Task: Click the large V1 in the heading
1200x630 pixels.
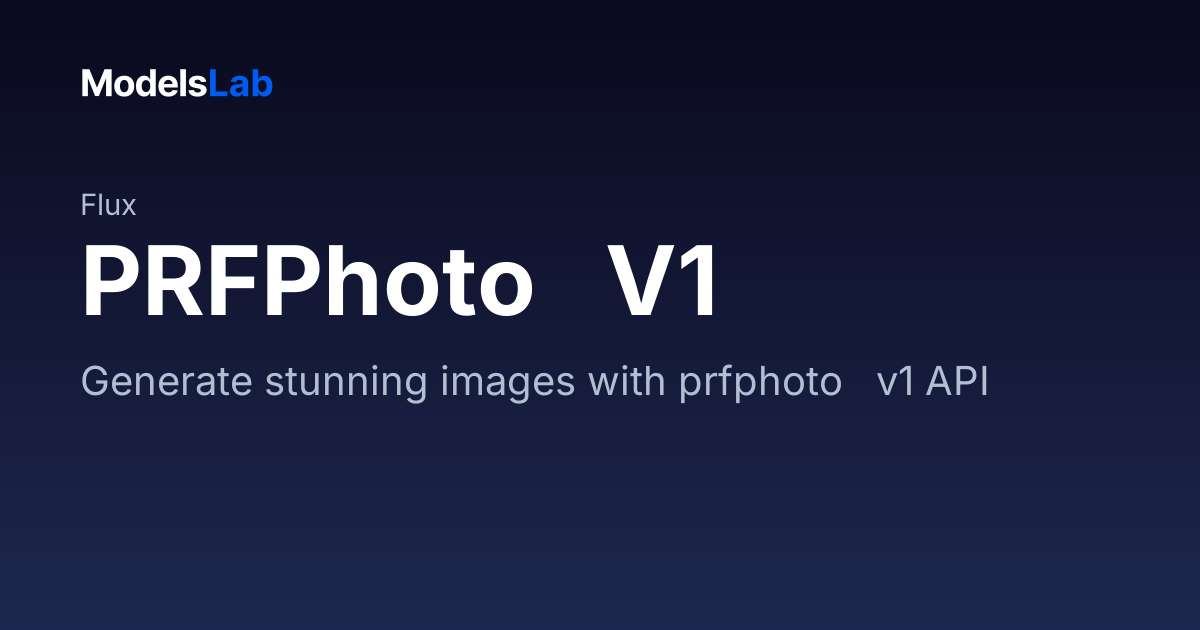Action: [x=664, y=284]
